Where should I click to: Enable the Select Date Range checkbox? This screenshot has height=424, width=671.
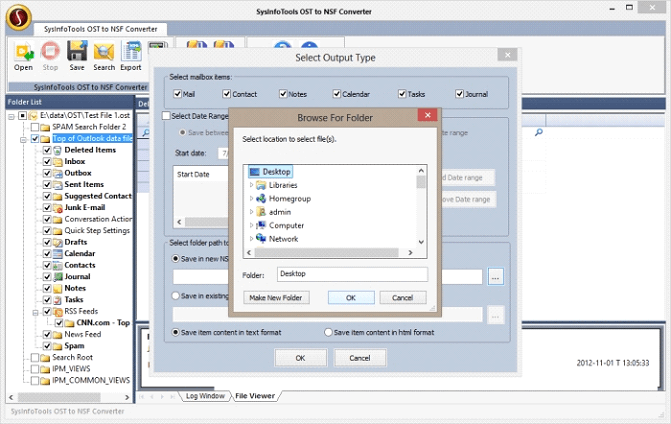pyautogui.click(x=166, y=116)
